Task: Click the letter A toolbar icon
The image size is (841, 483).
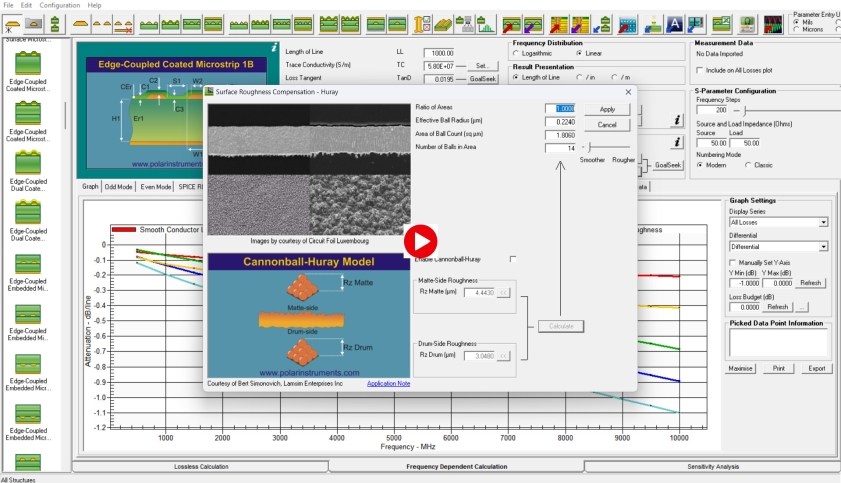Action: point(674,25)
